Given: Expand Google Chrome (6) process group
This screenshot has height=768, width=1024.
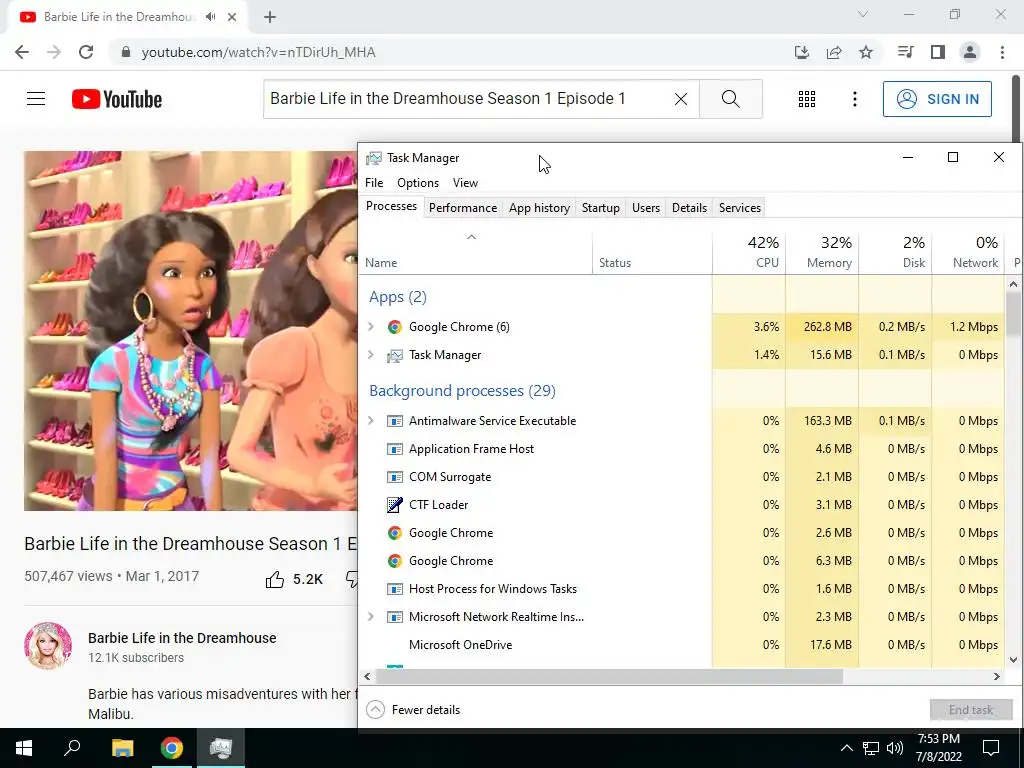Looking at the screenshot, I should click(x=371, y=327).
